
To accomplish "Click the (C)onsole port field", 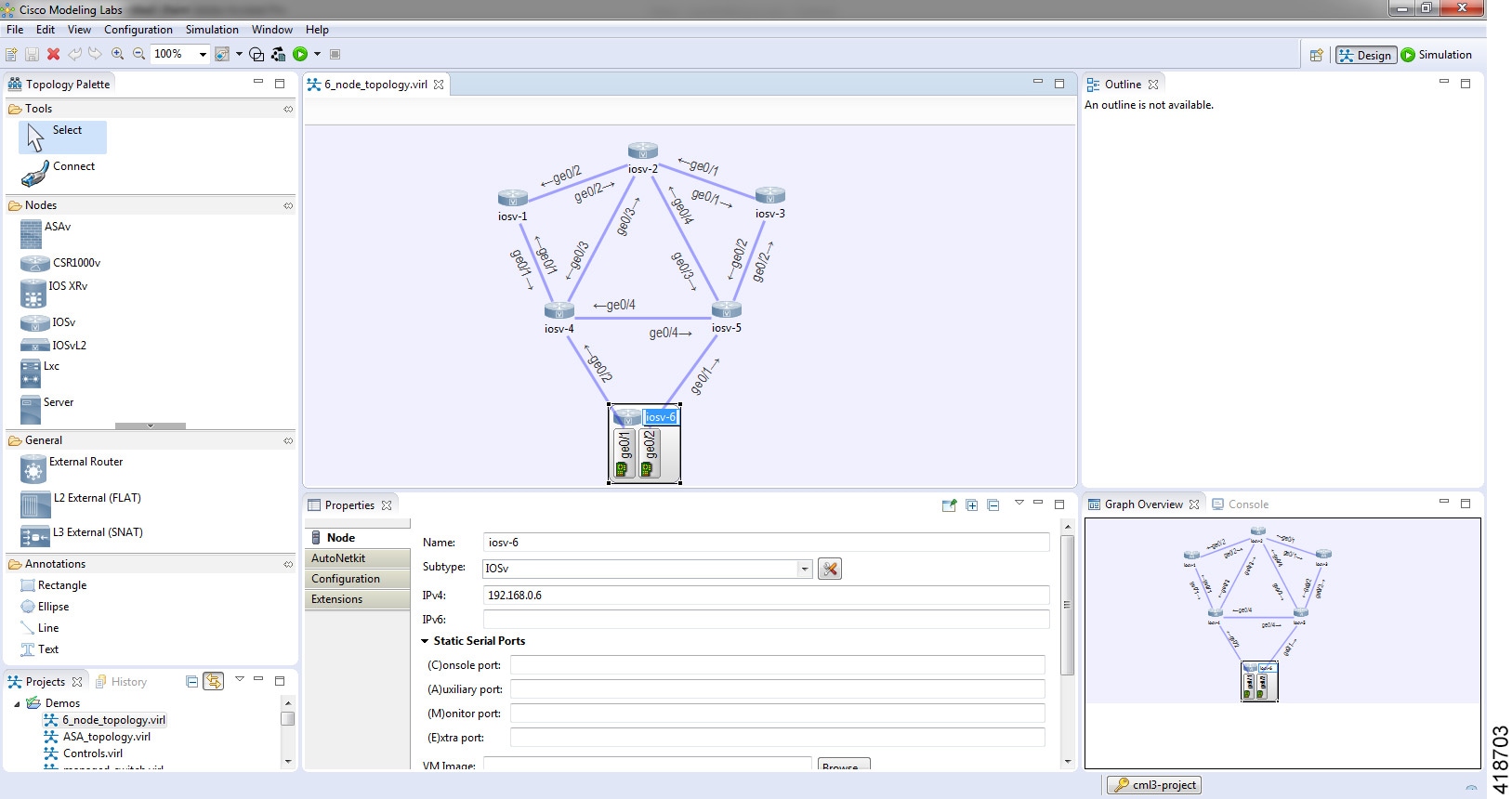I will 778,665.
